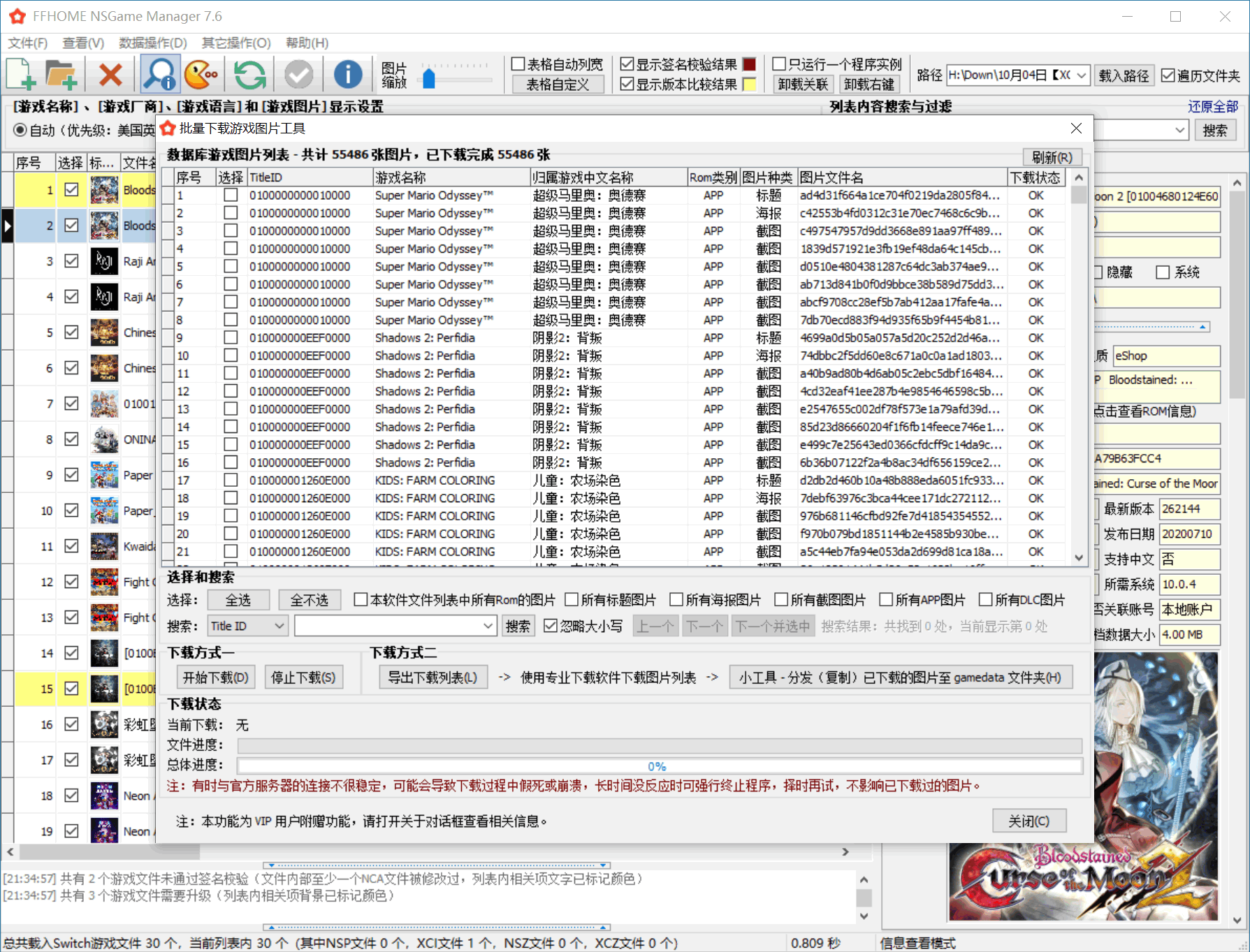
Task: Click 关闭(C) button in dialog
Action: click(1029, 821)
